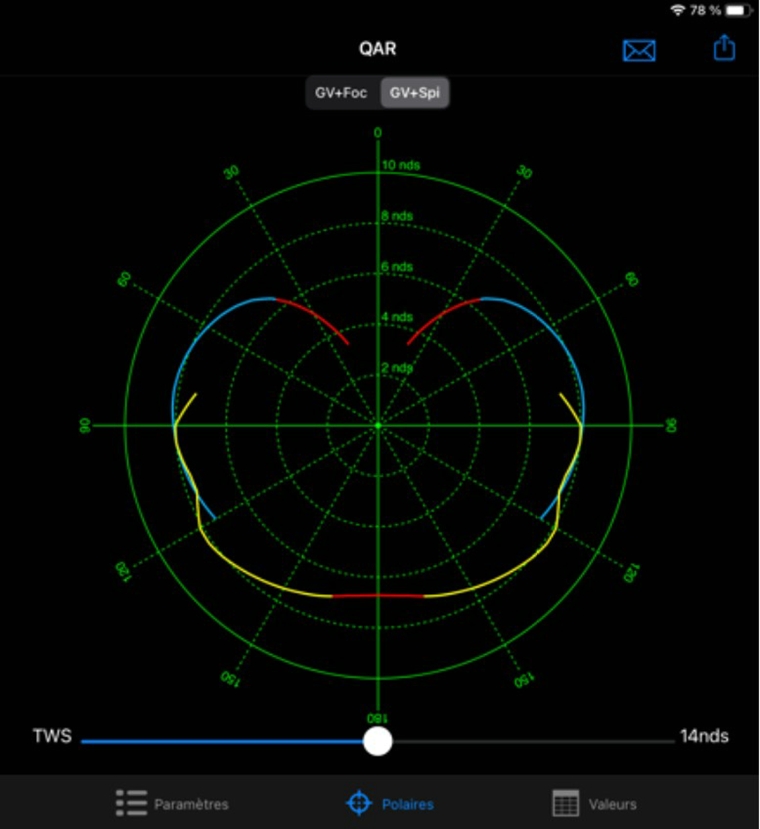
Task: Tap the battery indicator icon
Action: point(739,10)
